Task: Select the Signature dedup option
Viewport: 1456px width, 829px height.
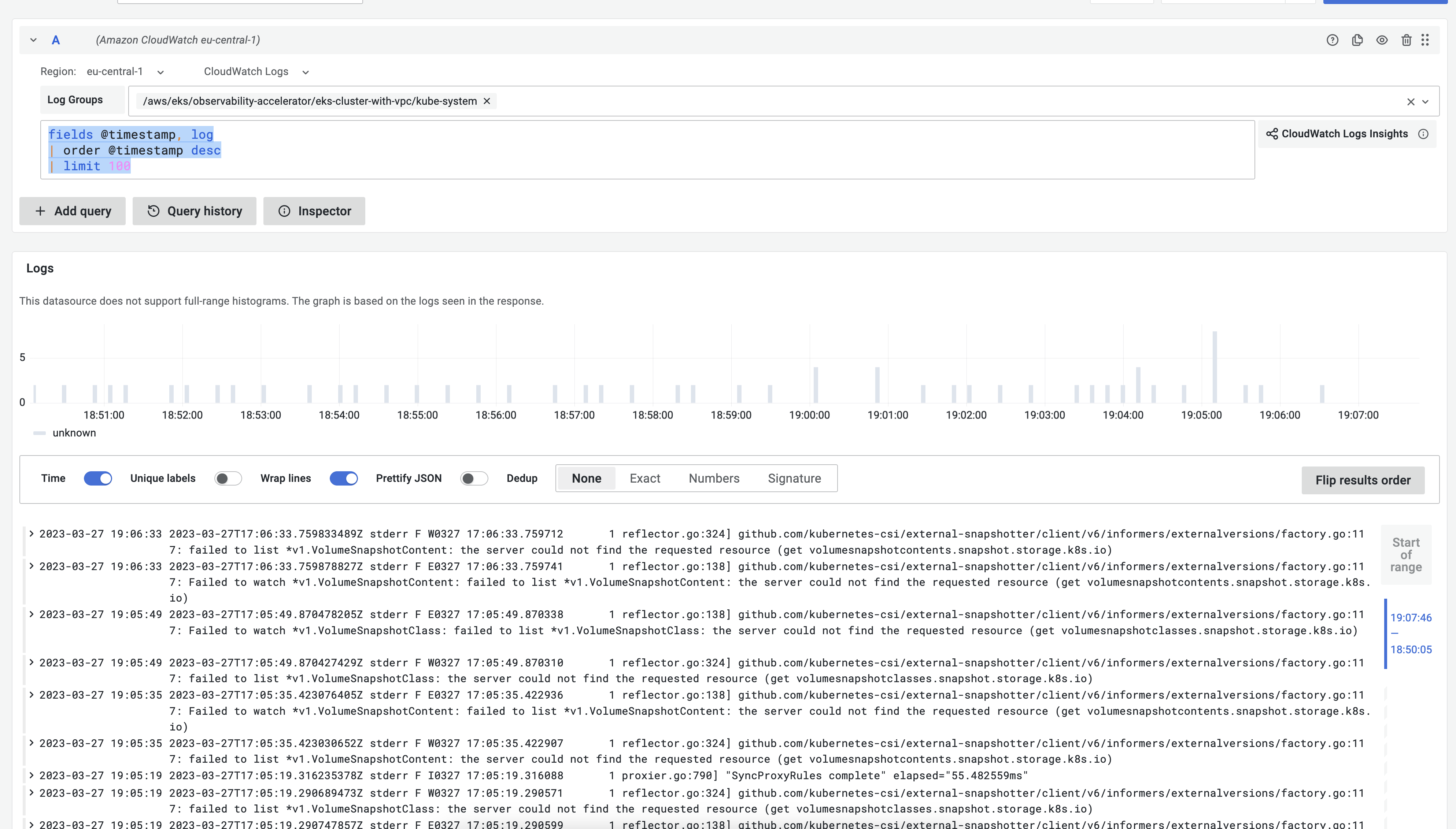Action: pyautogui.click(x=794, y=478)
